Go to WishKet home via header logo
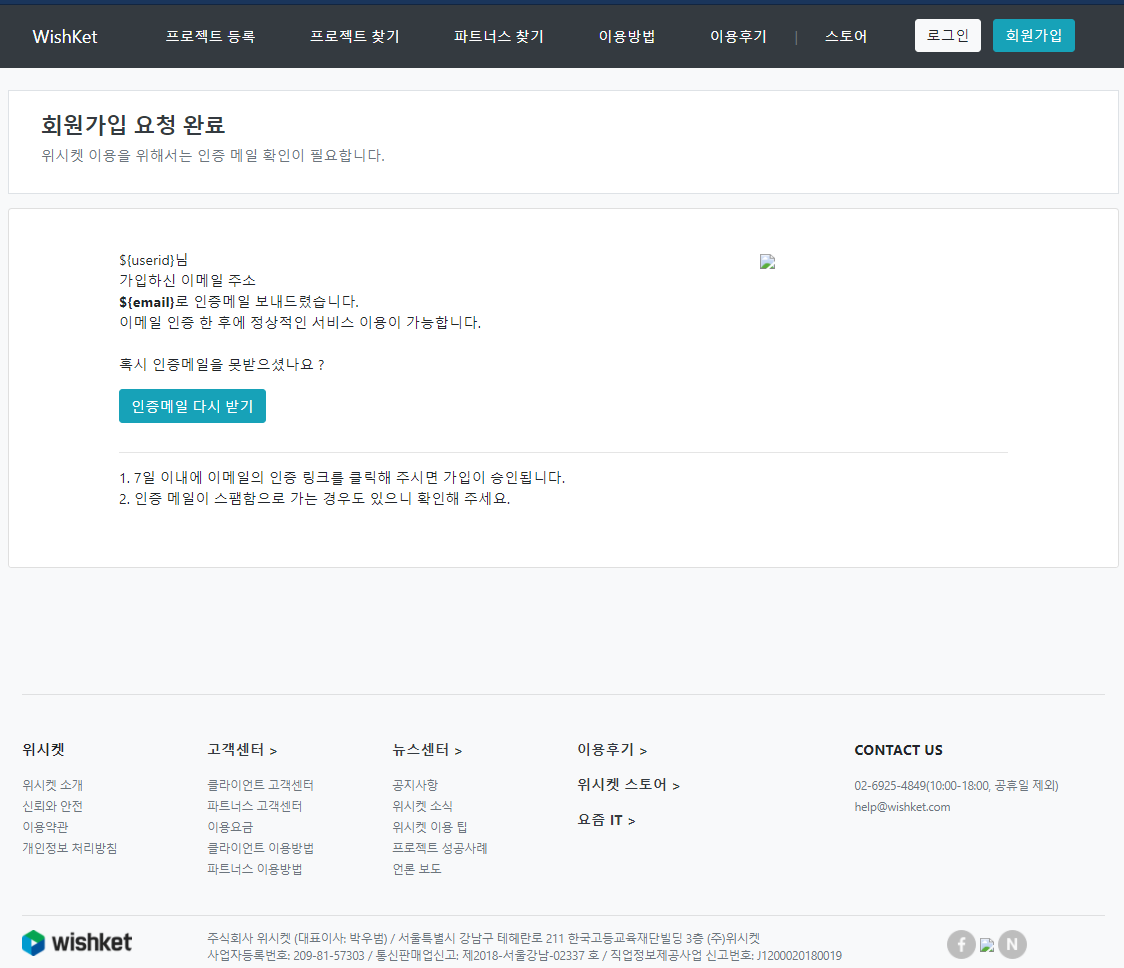 (65, 37)
